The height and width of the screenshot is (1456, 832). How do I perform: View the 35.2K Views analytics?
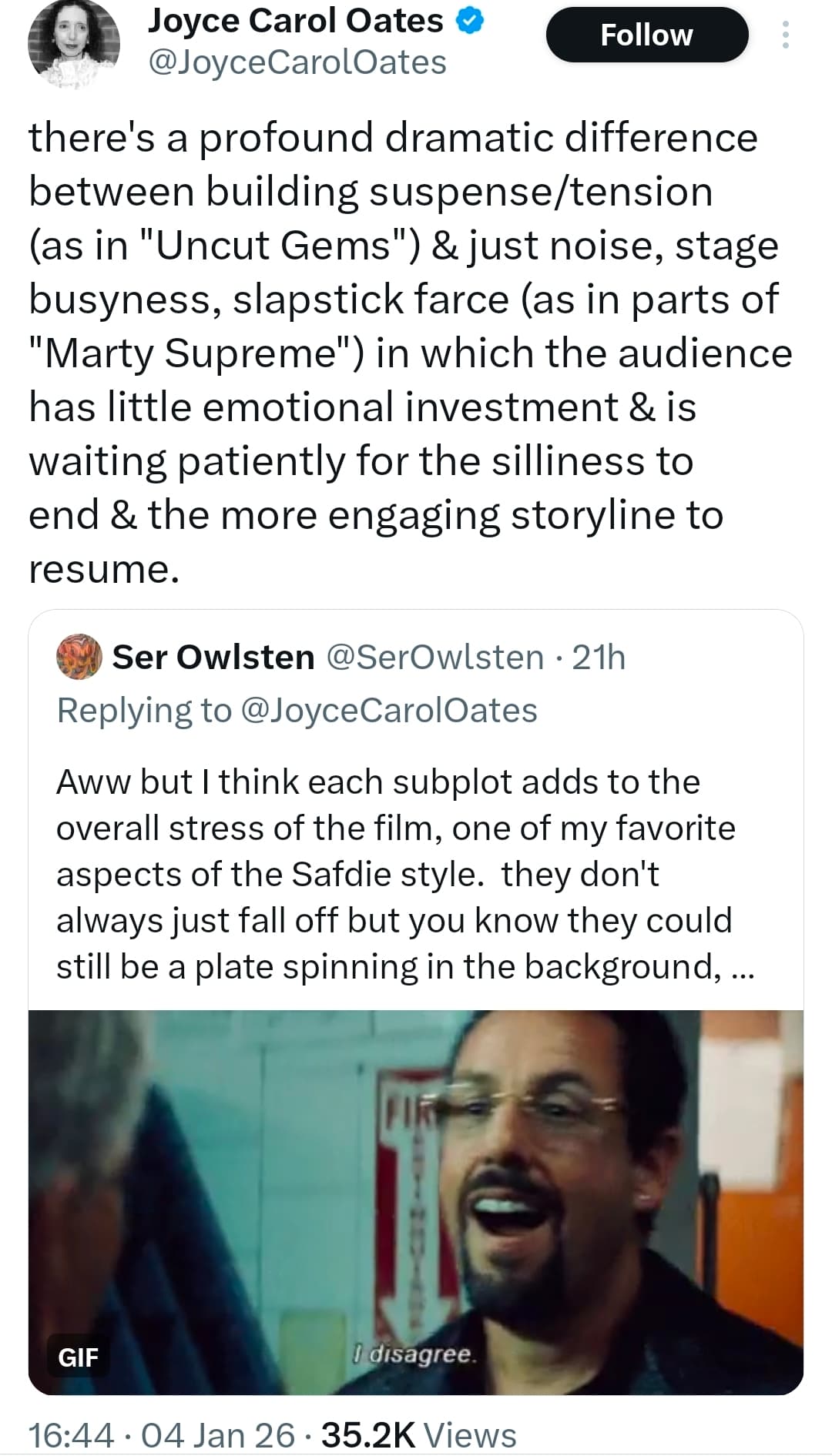(418, 1435)
